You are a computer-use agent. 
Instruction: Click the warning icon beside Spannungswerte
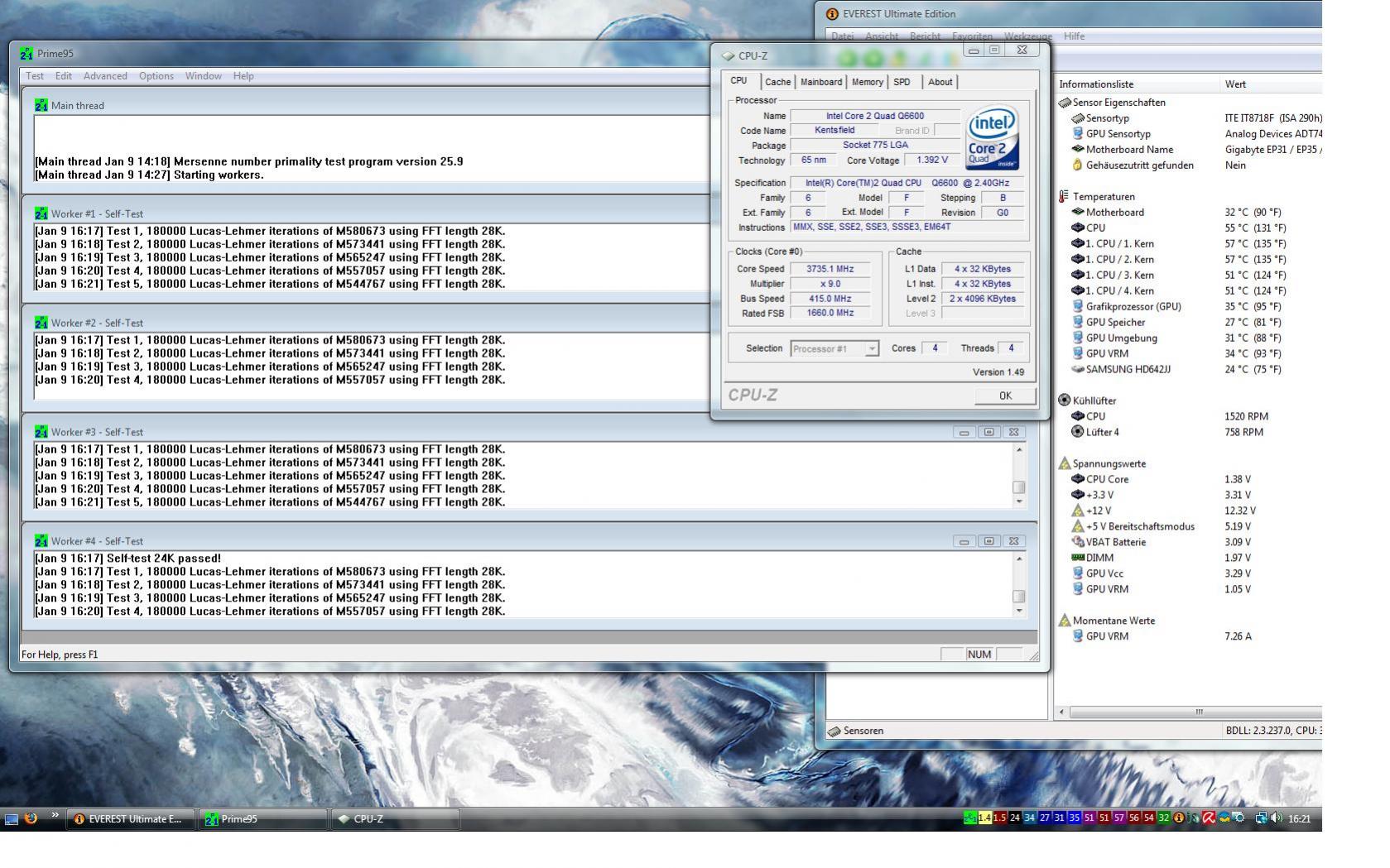(1065, 463)
